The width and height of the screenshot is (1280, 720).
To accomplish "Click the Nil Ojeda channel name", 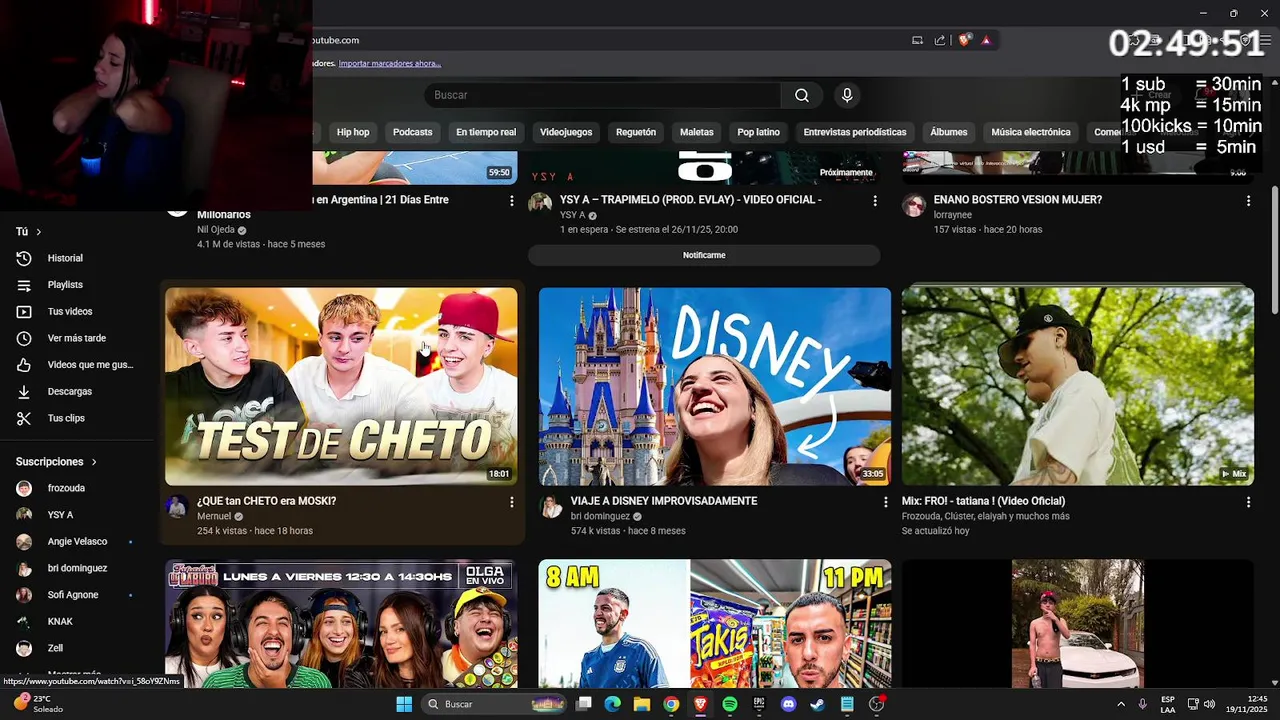I will [x=216, y=230].
